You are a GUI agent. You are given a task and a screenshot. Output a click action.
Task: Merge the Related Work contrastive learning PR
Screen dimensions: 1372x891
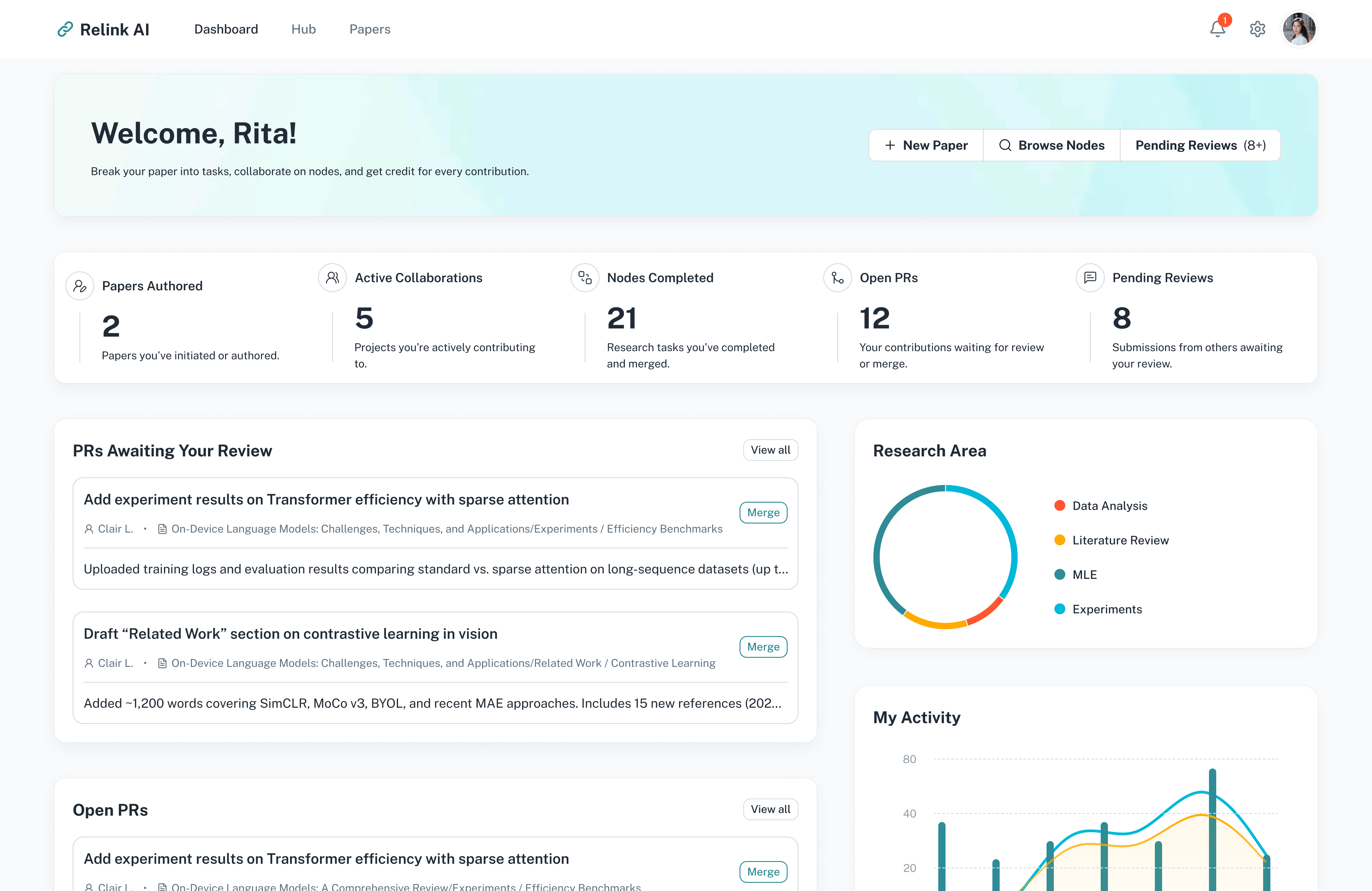click(763, 647)
